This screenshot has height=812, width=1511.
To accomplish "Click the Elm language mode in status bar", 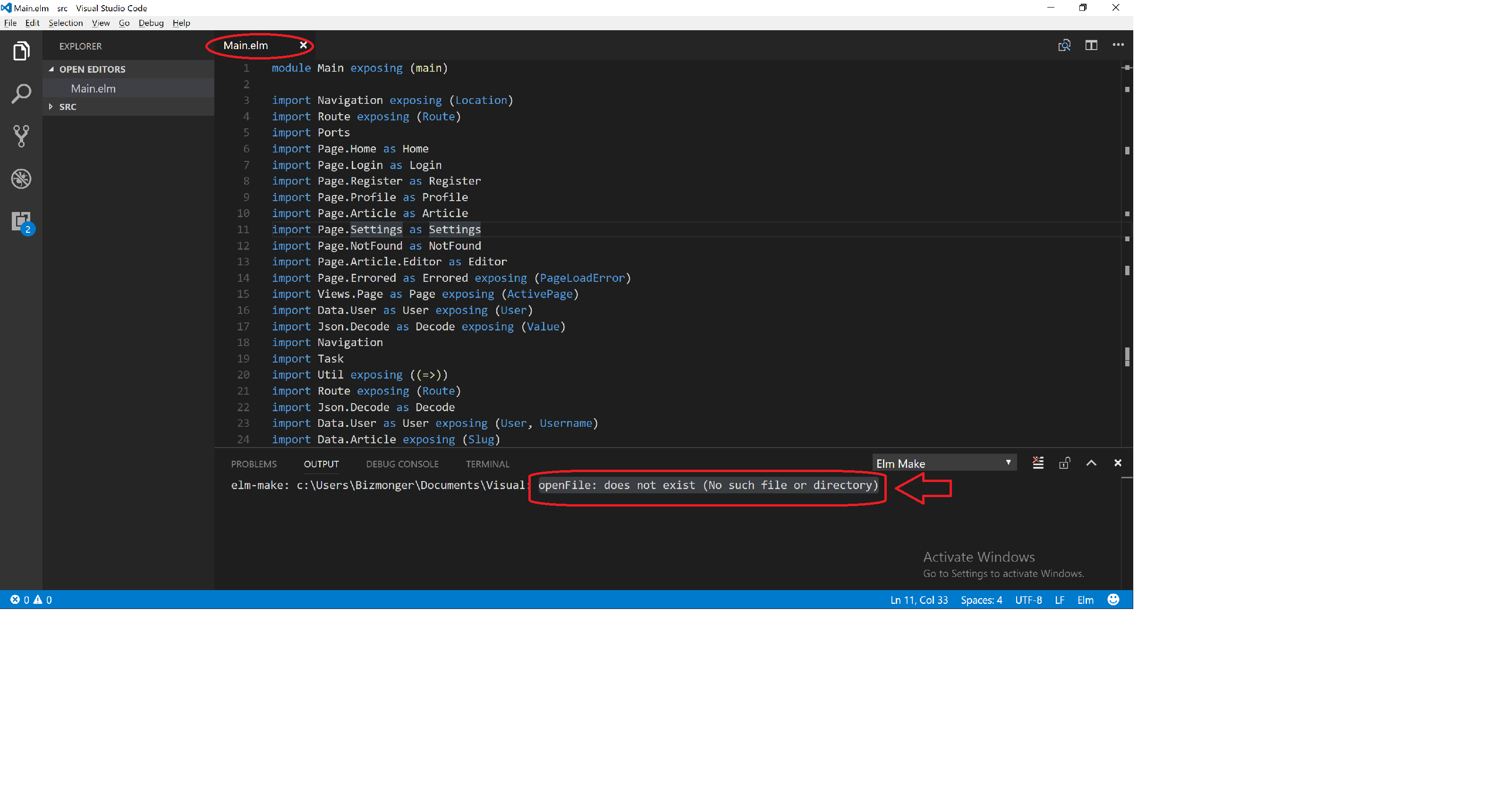I will coord(1085,600).
